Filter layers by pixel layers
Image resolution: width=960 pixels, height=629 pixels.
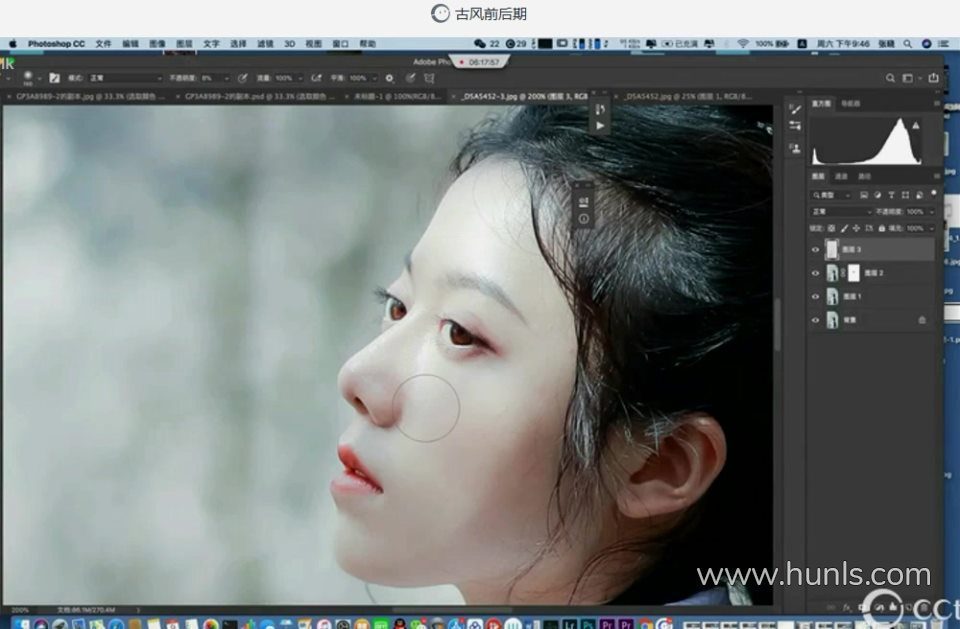[863, 195]
